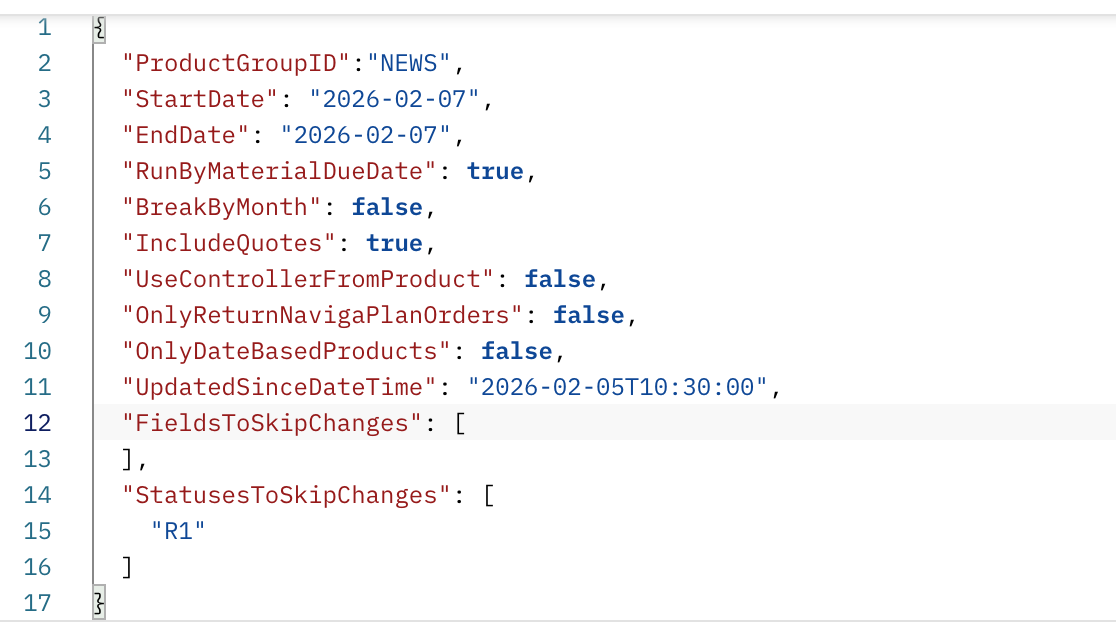Image resolution: width=1116 pixels, height=626 pixels.
Task: Click the closing bracket on line 16
Action: 127,567
